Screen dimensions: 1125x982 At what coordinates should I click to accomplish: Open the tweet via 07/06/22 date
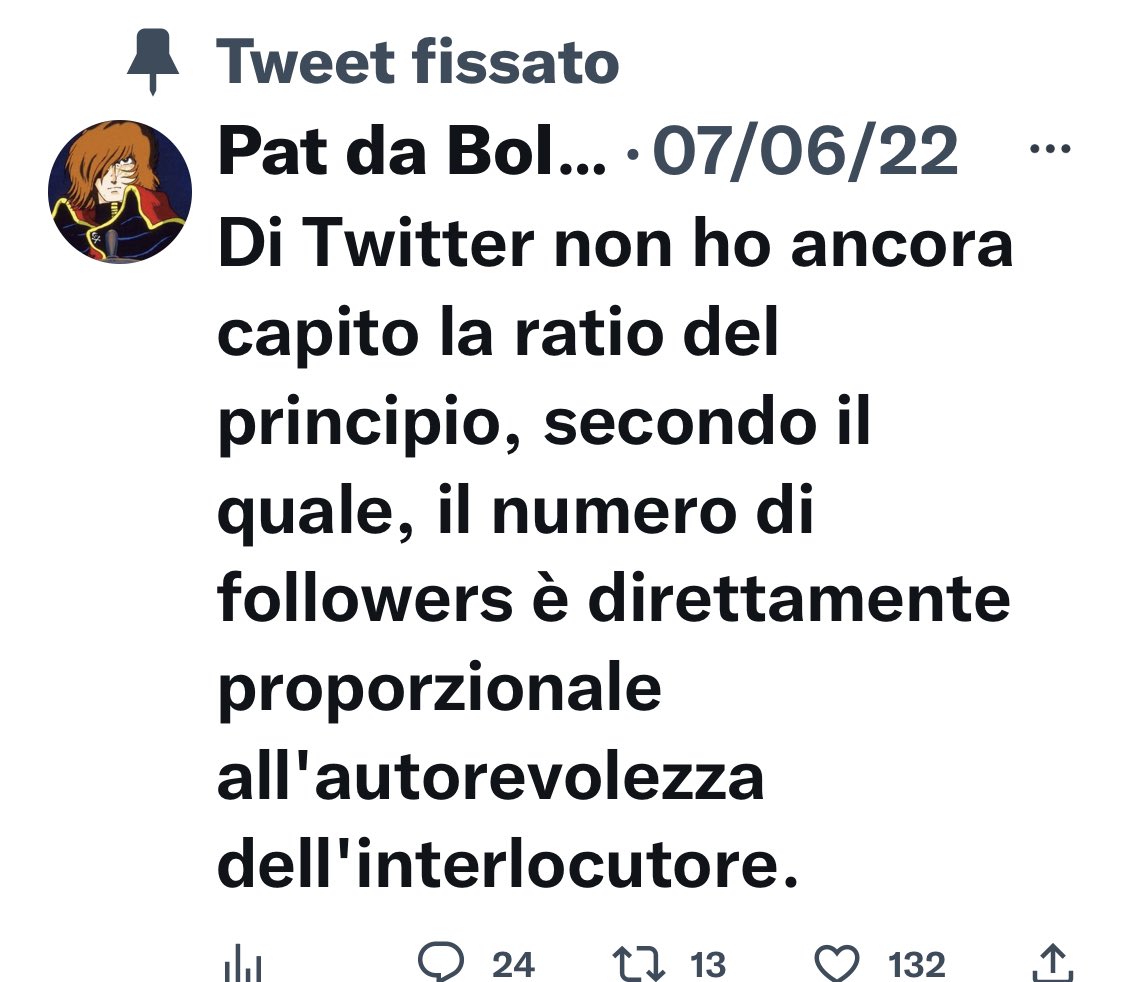click(805, 151)
